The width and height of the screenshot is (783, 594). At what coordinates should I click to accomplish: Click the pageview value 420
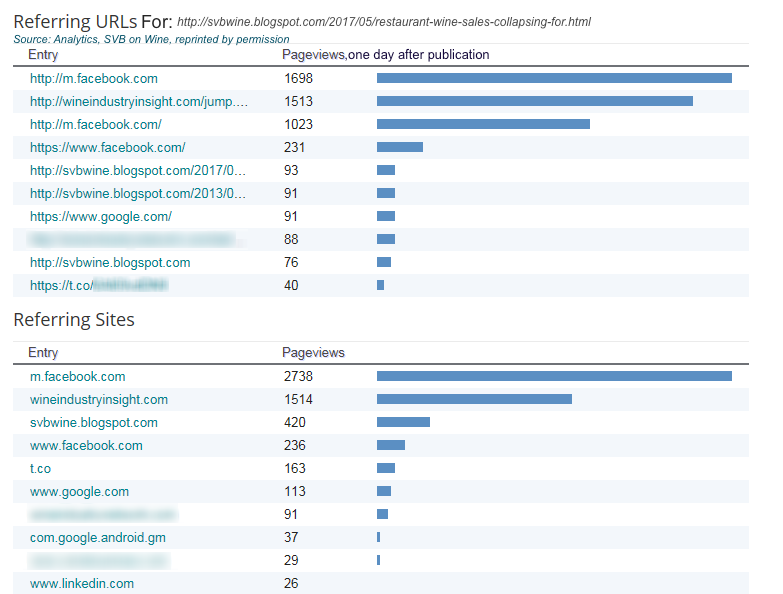click(295, 422)
